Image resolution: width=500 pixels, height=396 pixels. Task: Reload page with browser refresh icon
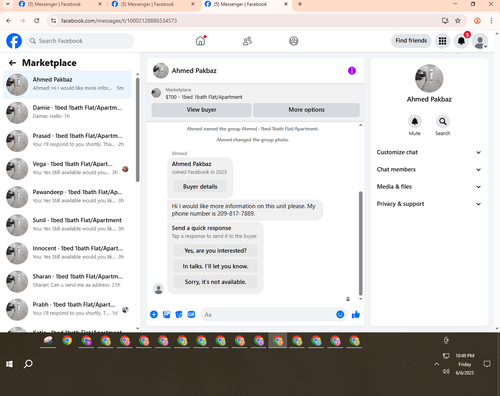[x=37, y=21]
